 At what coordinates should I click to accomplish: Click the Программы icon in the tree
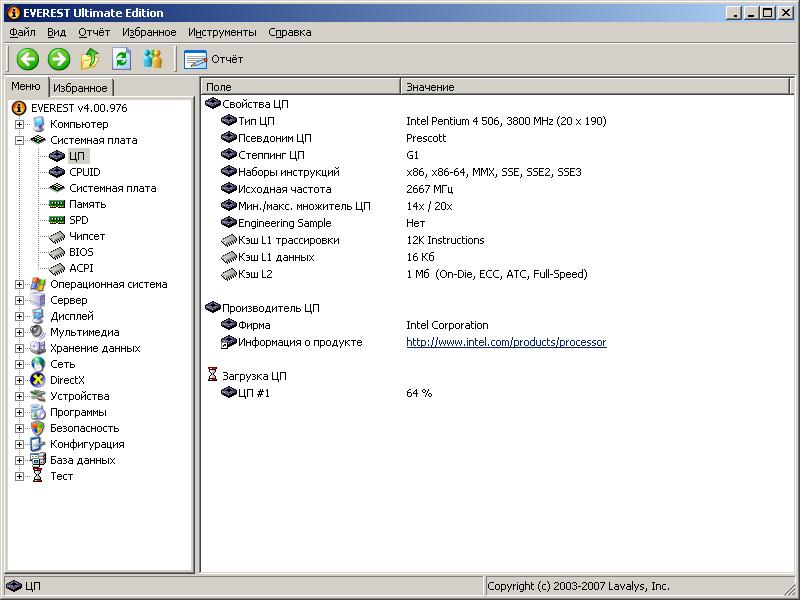tap(38, 412)
